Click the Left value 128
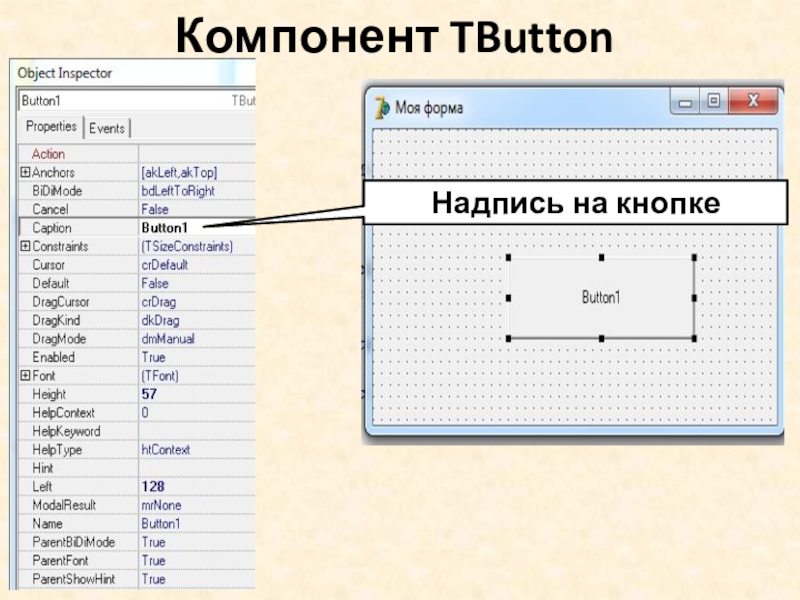Image resolution: width=800 pixels, height=600 pixels. pyautogui.click(x=153, y=486)
